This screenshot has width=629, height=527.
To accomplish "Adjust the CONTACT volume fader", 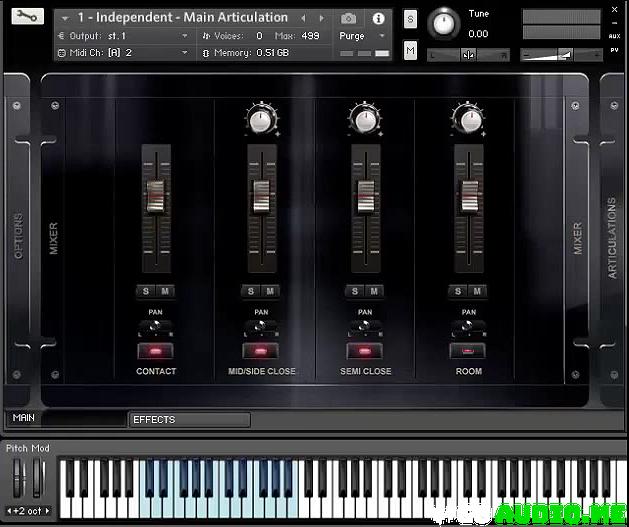I will coord(156,196).
